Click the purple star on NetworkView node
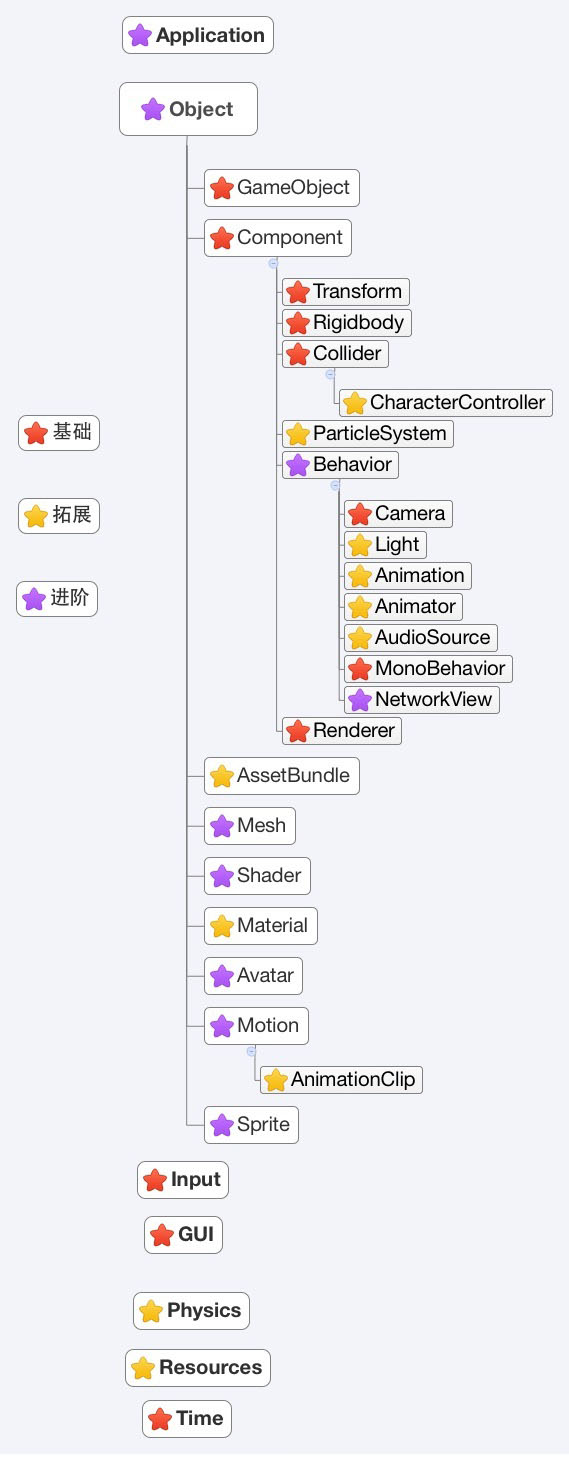569x1458 pixels. 360,700
